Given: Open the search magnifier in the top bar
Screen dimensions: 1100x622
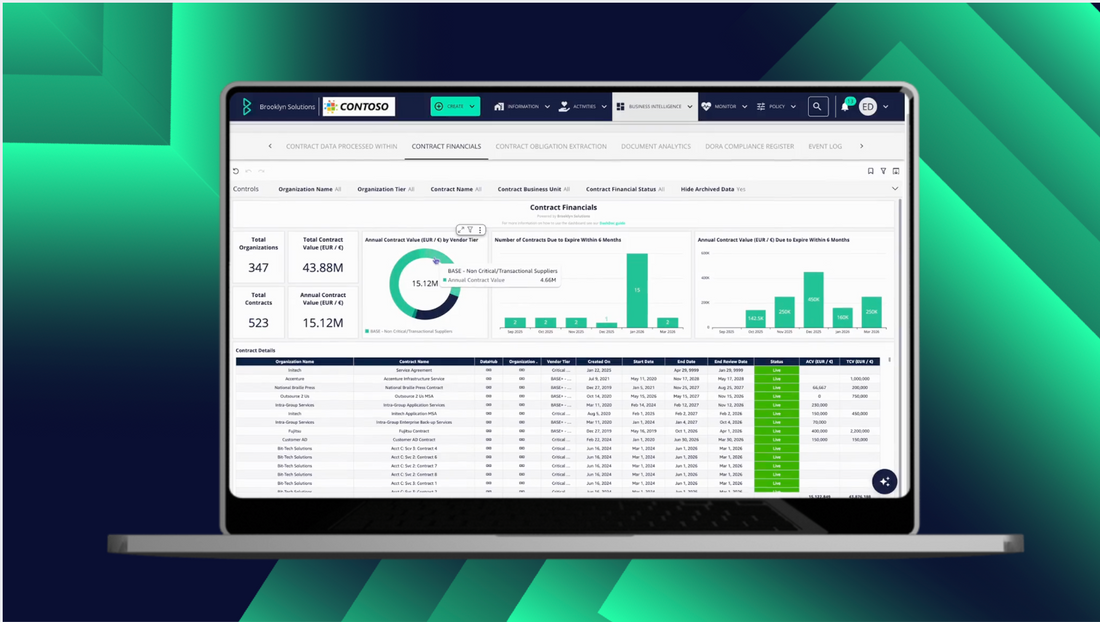Looking at the screenshot, I should (818, 106).
